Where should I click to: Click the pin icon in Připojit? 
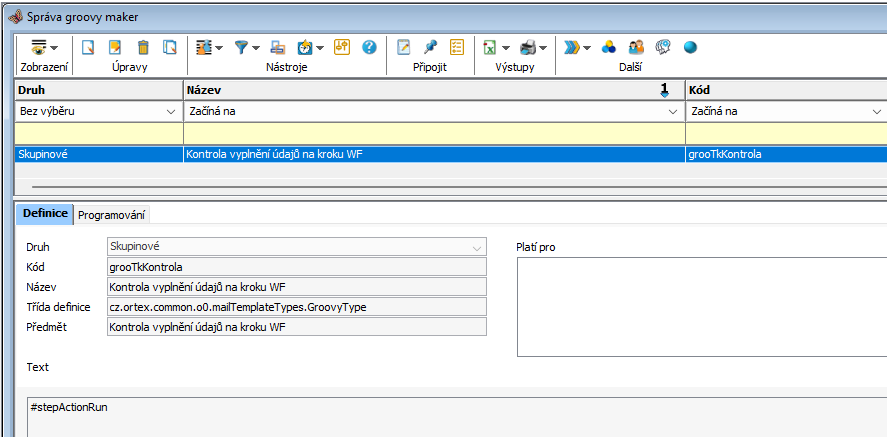pyautogui.click(x=430, y=47)
